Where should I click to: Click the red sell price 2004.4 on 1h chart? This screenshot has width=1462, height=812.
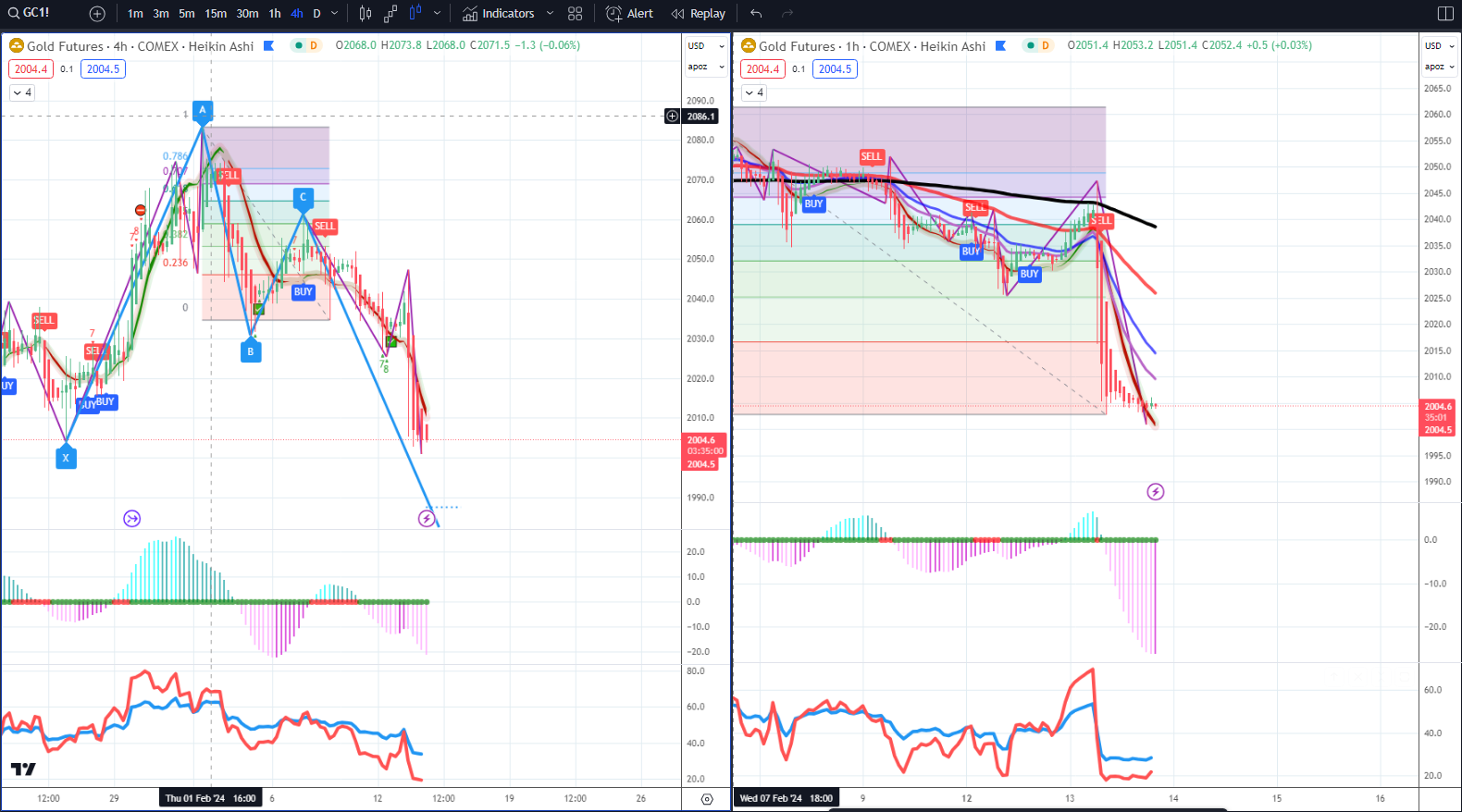(x=762, y=69)
